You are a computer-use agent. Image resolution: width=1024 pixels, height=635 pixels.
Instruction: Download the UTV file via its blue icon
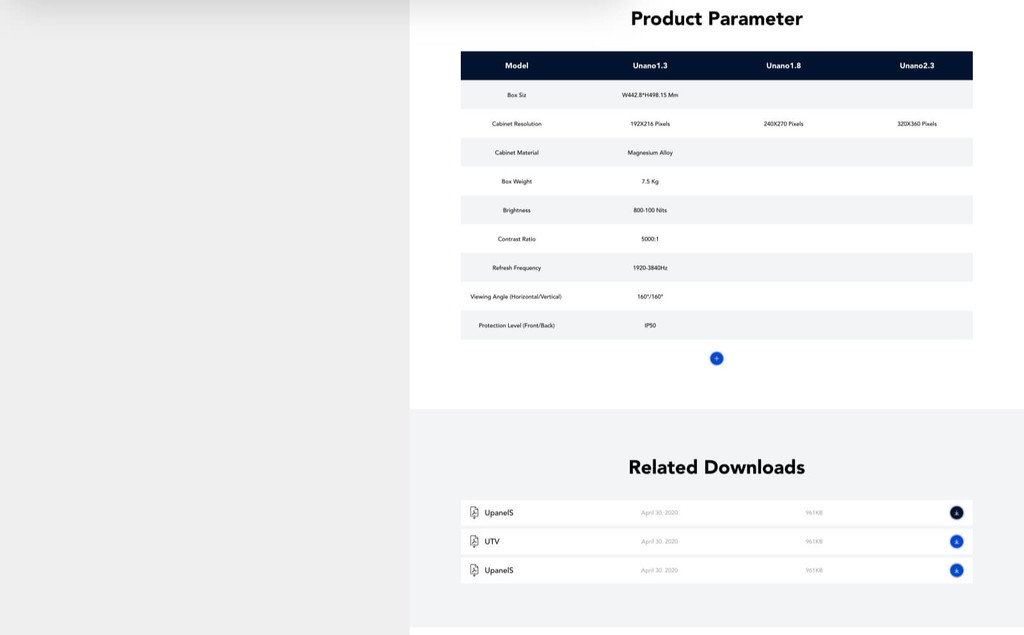pos(956,542)
